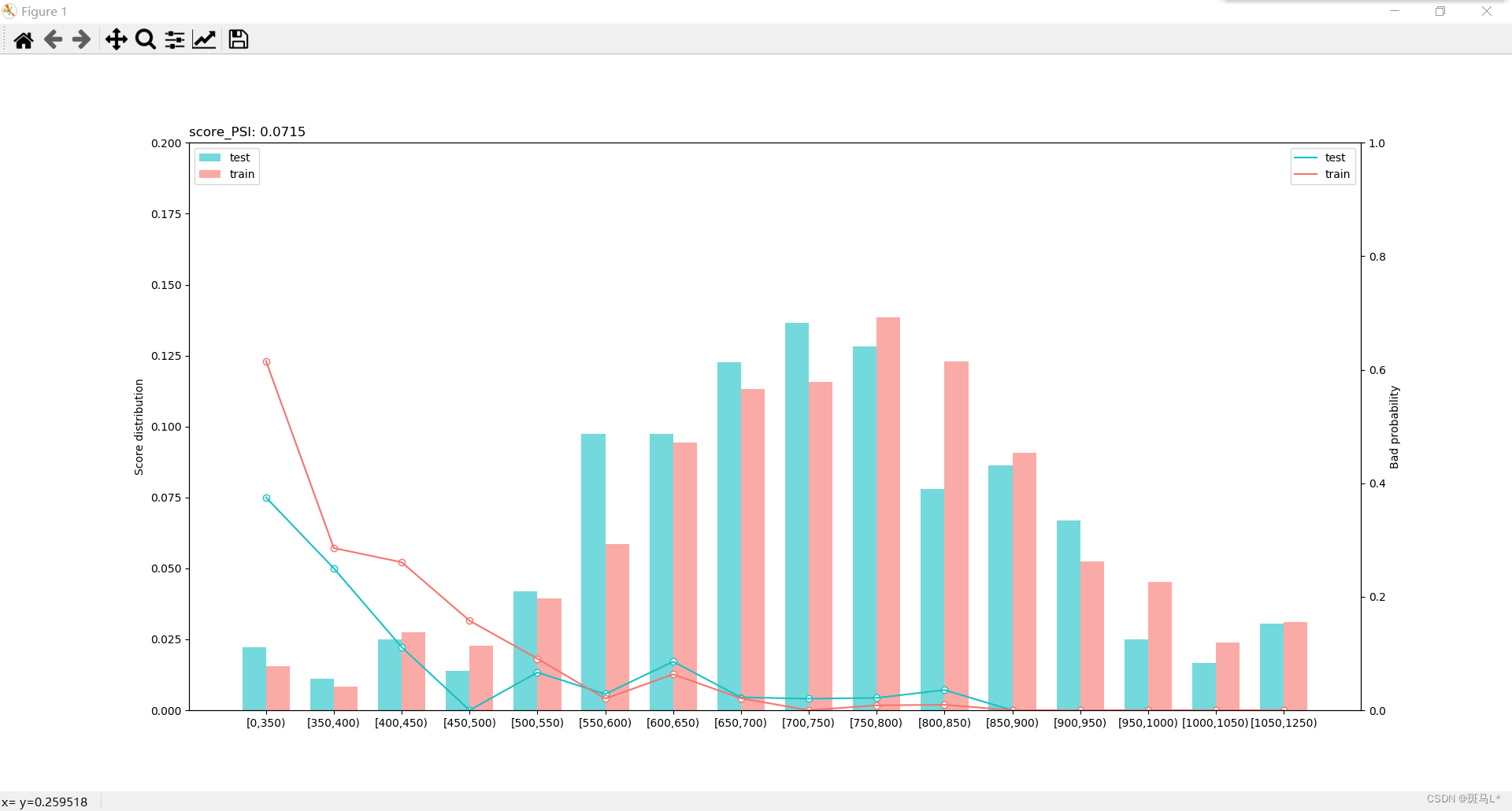Maximize the Figure 1 window
This screenshot has height=811, width=1512.
(x=1440, y=11)
